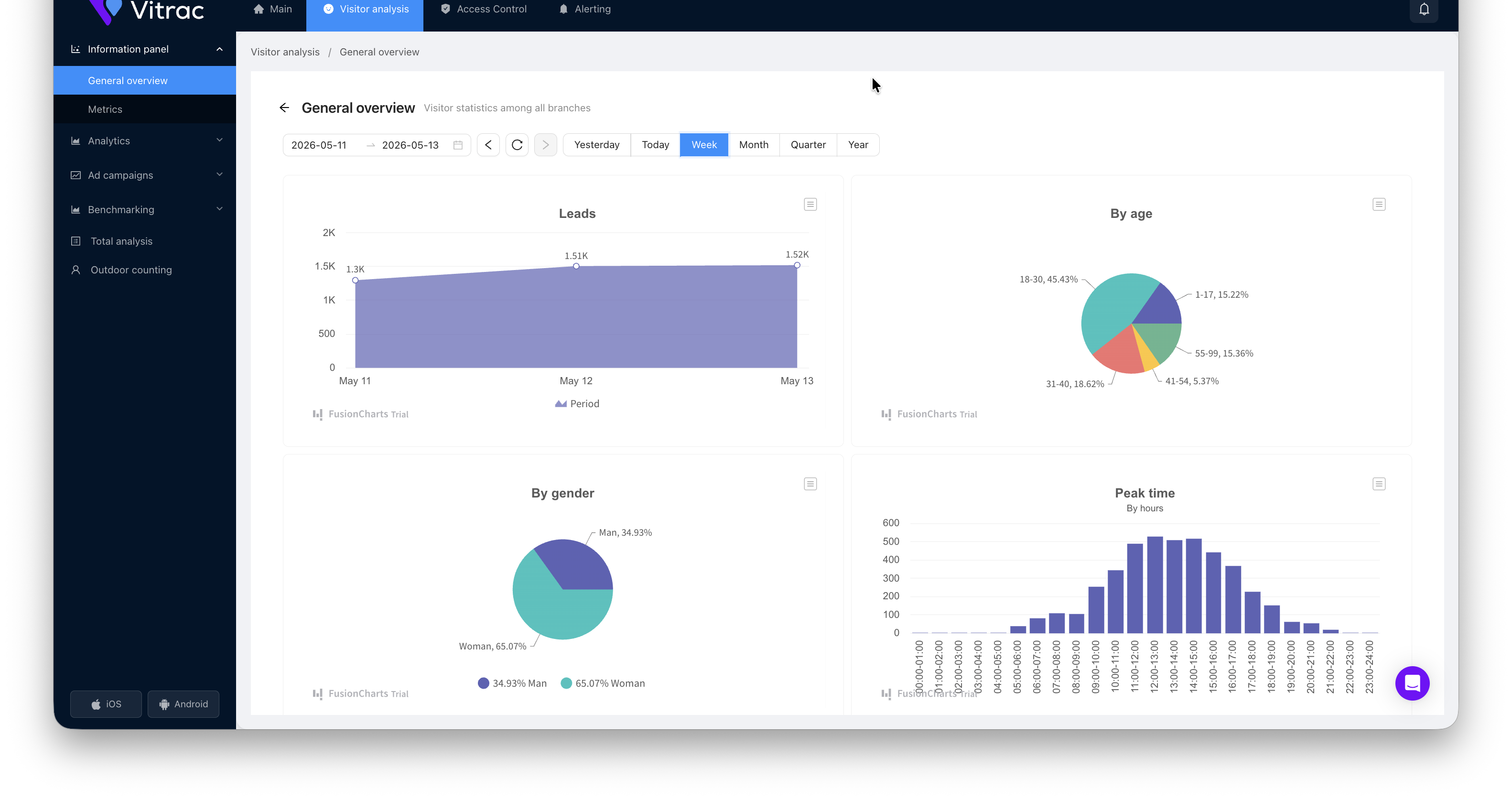Go to the previous date period

point(488,145)
